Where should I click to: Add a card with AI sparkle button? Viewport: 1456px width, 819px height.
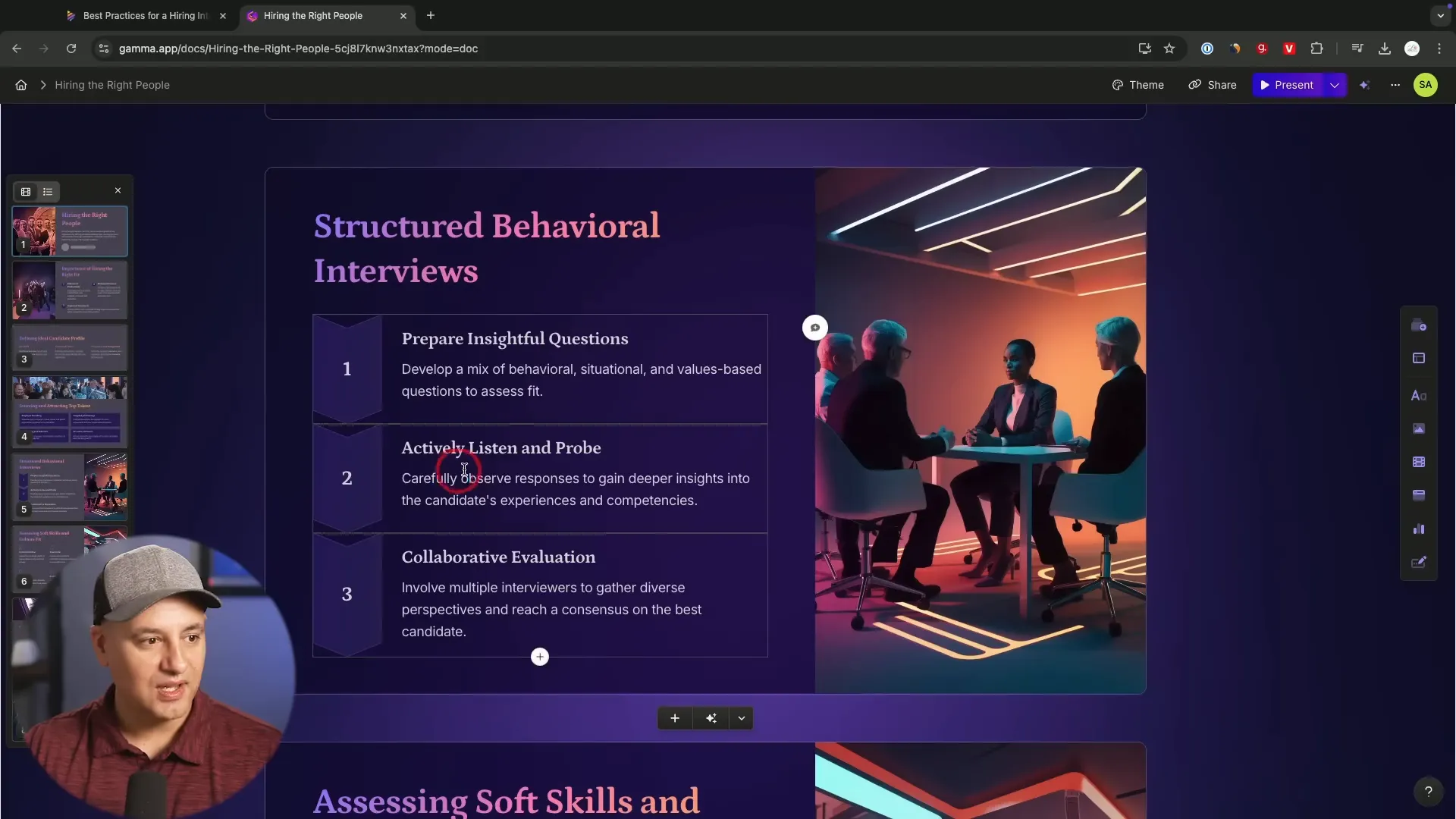click(711, 718)
